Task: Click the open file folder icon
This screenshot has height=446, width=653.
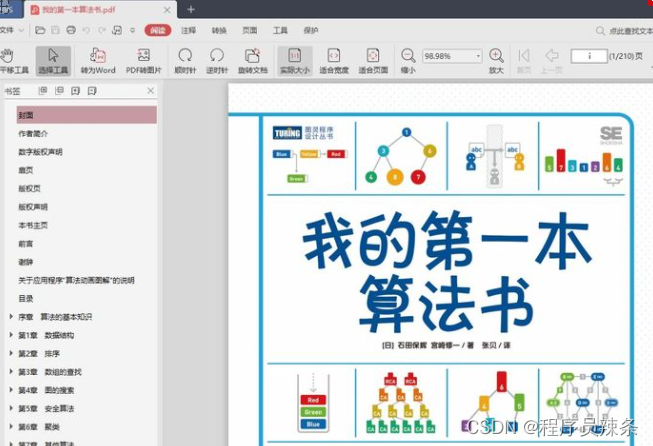Action: 40,30
